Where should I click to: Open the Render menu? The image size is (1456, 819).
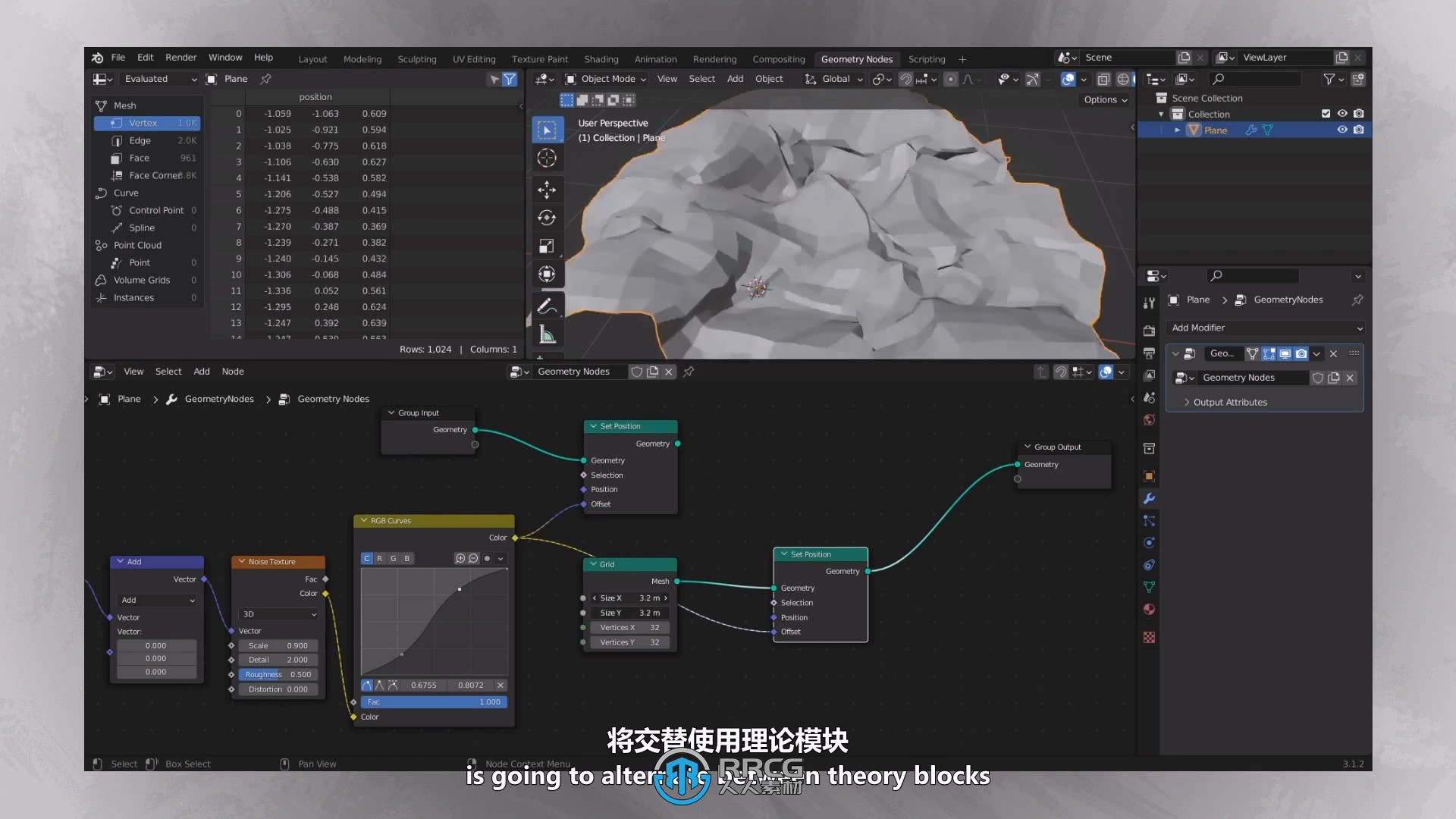point(180,58)
